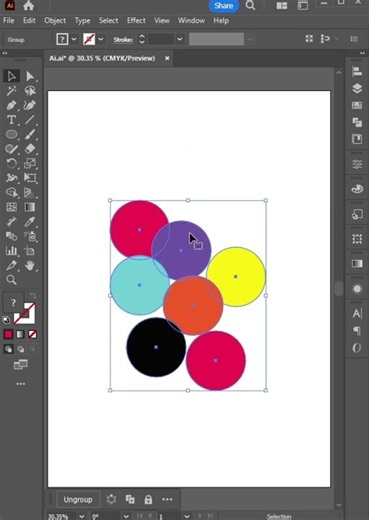Screen dimensions: 369x520
Task: Set paint mode to Color
Action: [x=8, y=334]
